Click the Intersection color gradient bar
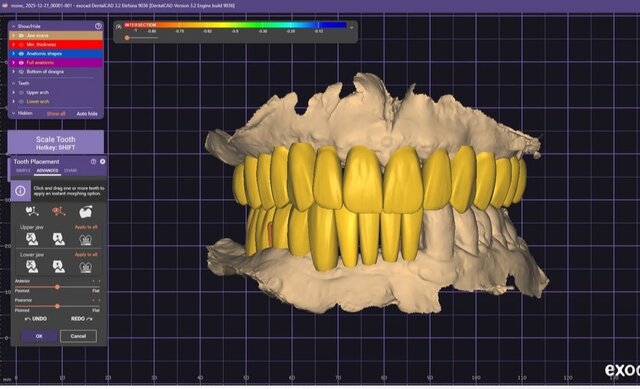The width and height of the screenshot is (640, 389). point(235,25)
